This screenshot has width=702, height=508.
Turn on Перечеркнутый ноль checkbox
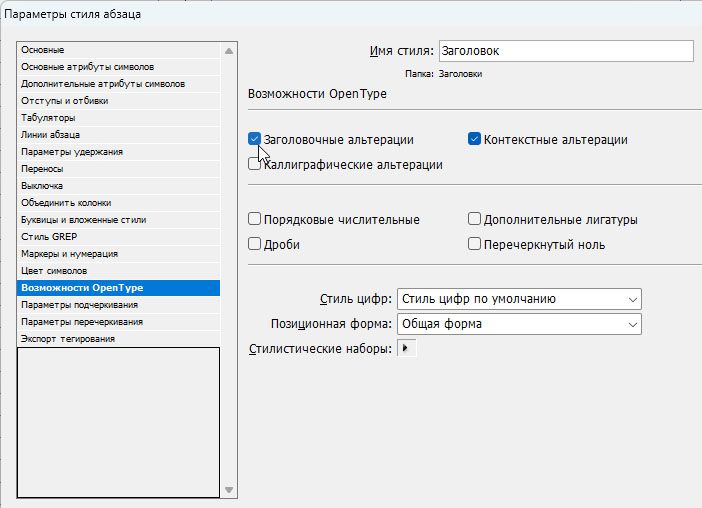pos(475,244)
